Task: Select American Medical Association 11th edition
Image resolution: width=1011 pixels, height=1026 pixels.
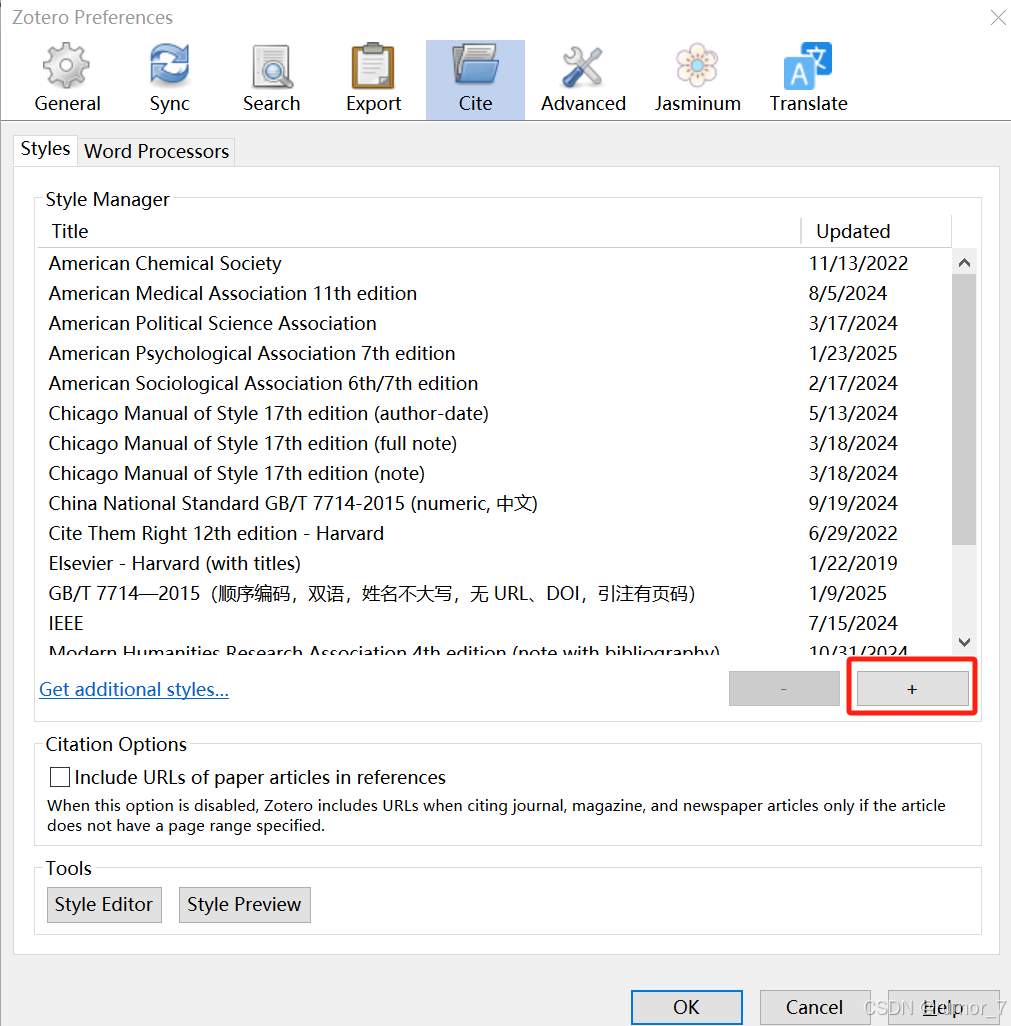Action: pos(495,293)
